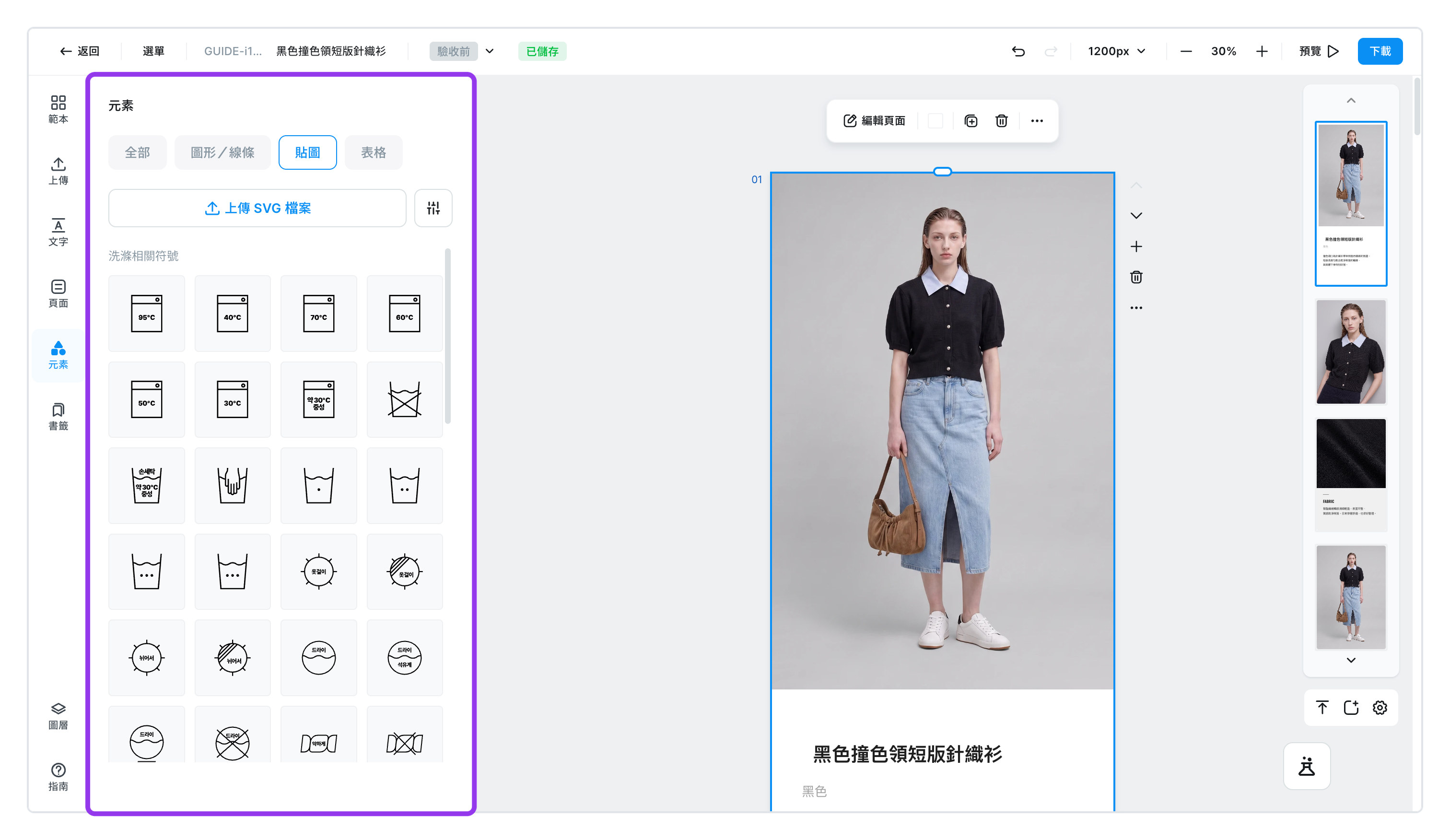Click the accessibility figure floating button
Screen dimensions: 1450x840
(x=1307, y=766)
